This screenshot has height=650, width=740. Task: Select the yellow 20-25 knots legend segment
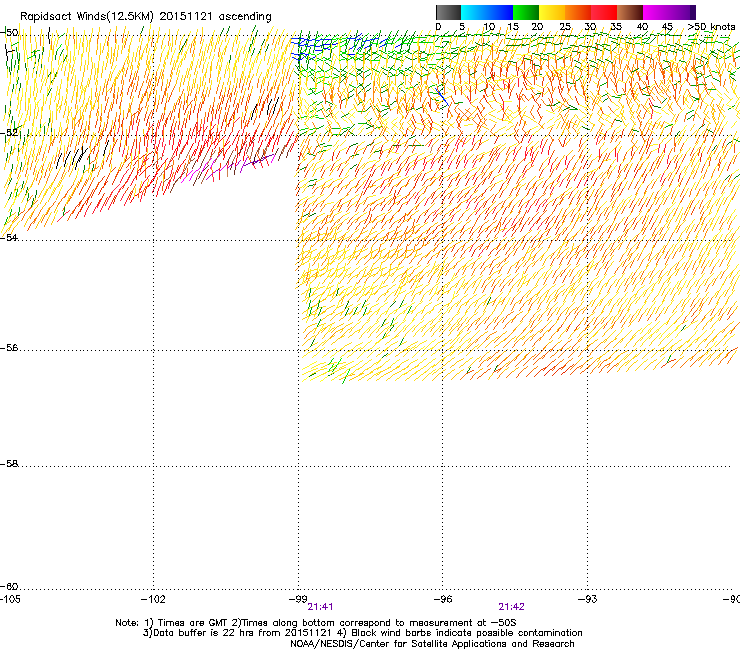pyautogui.click(x=552, y=12)
